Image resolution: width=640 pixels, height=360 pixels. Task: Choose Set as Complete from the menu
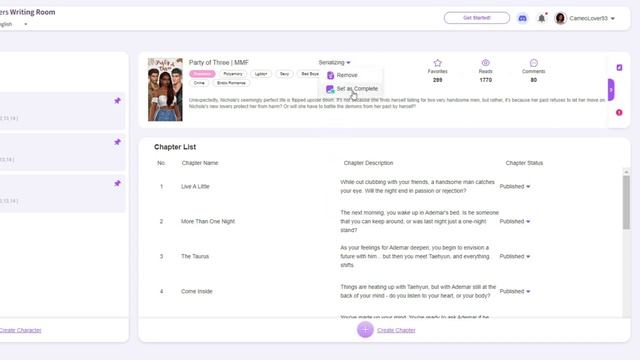[357, 89]
